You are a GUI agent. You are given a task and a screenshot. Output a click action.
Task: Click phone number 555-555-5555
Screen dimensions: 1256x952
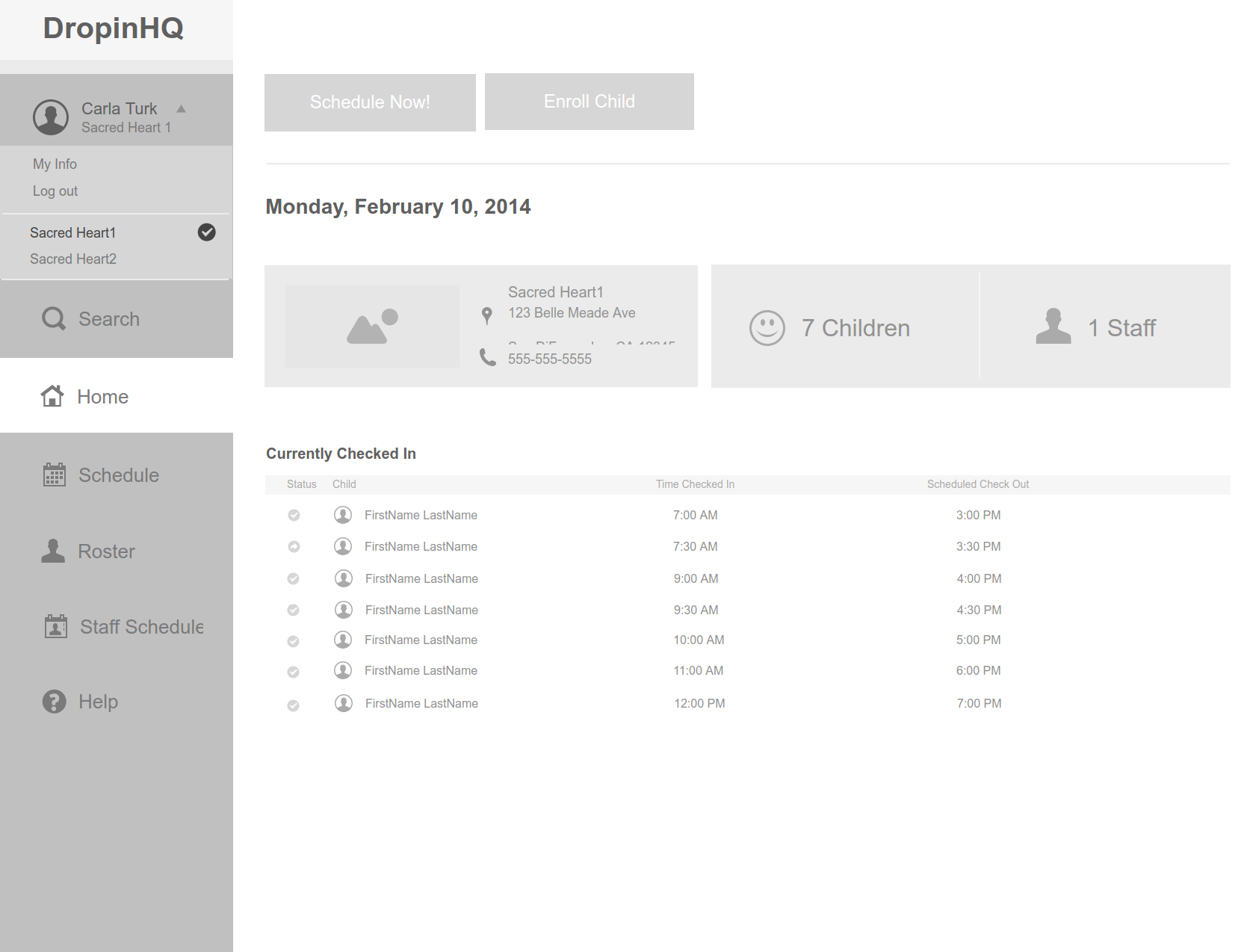pyautogui.click(x=550, y=359)
